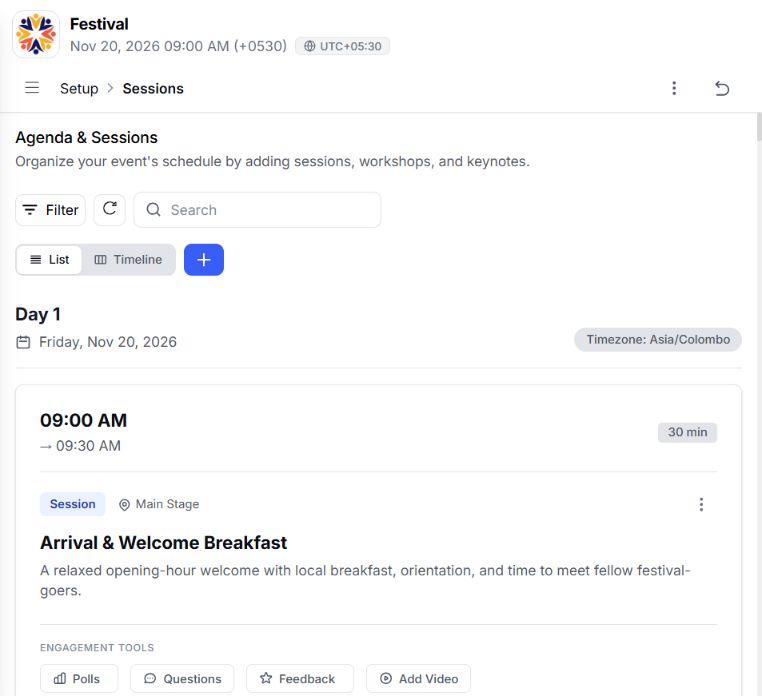Viewport: 762px width, 696px height.
Task: Click the Main Stage location pin
Action: point(124,505)
